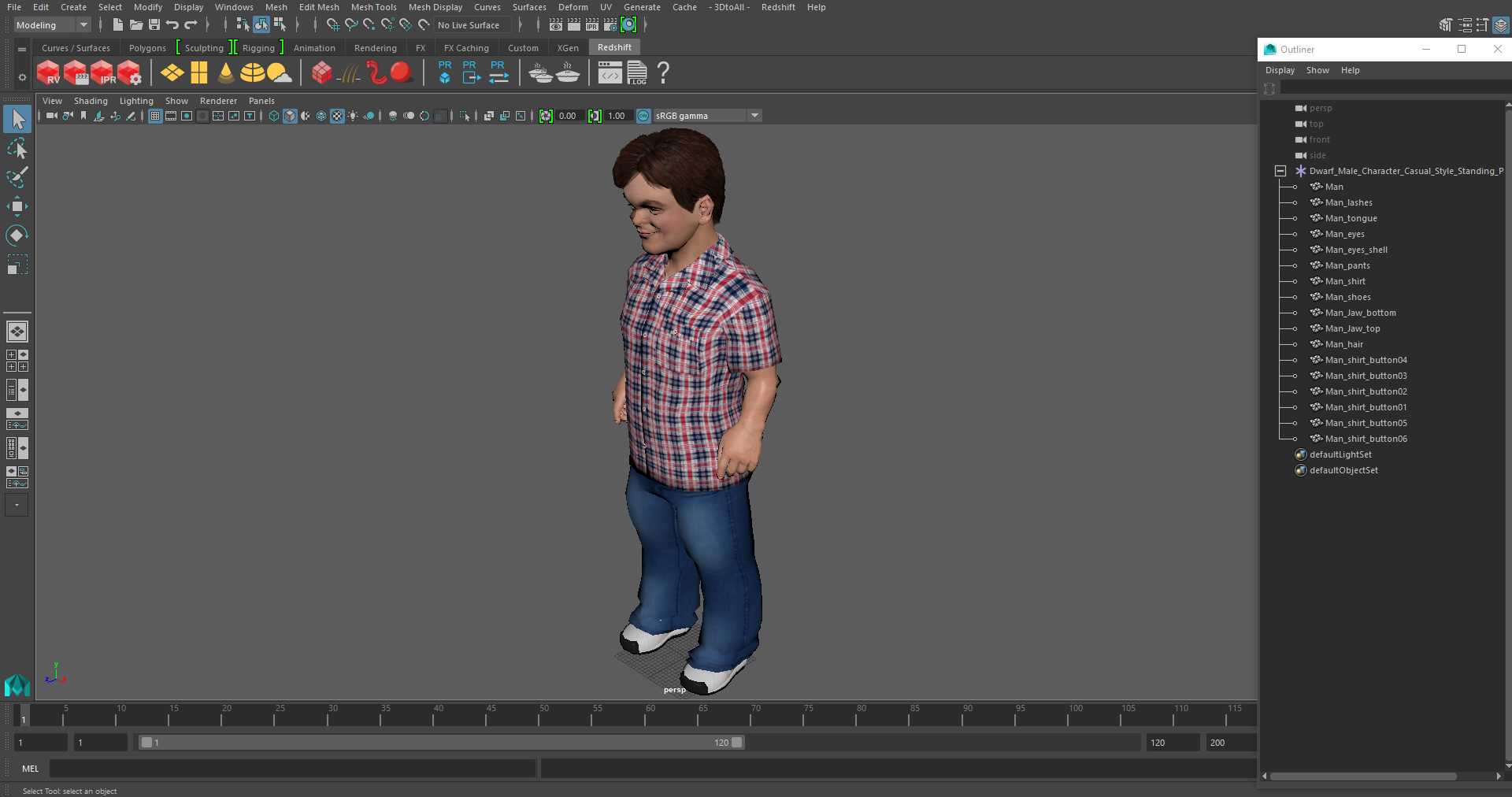Create a Redshift portal light icon
Screen dimensions: 1512x797
(x=199, y=73)
